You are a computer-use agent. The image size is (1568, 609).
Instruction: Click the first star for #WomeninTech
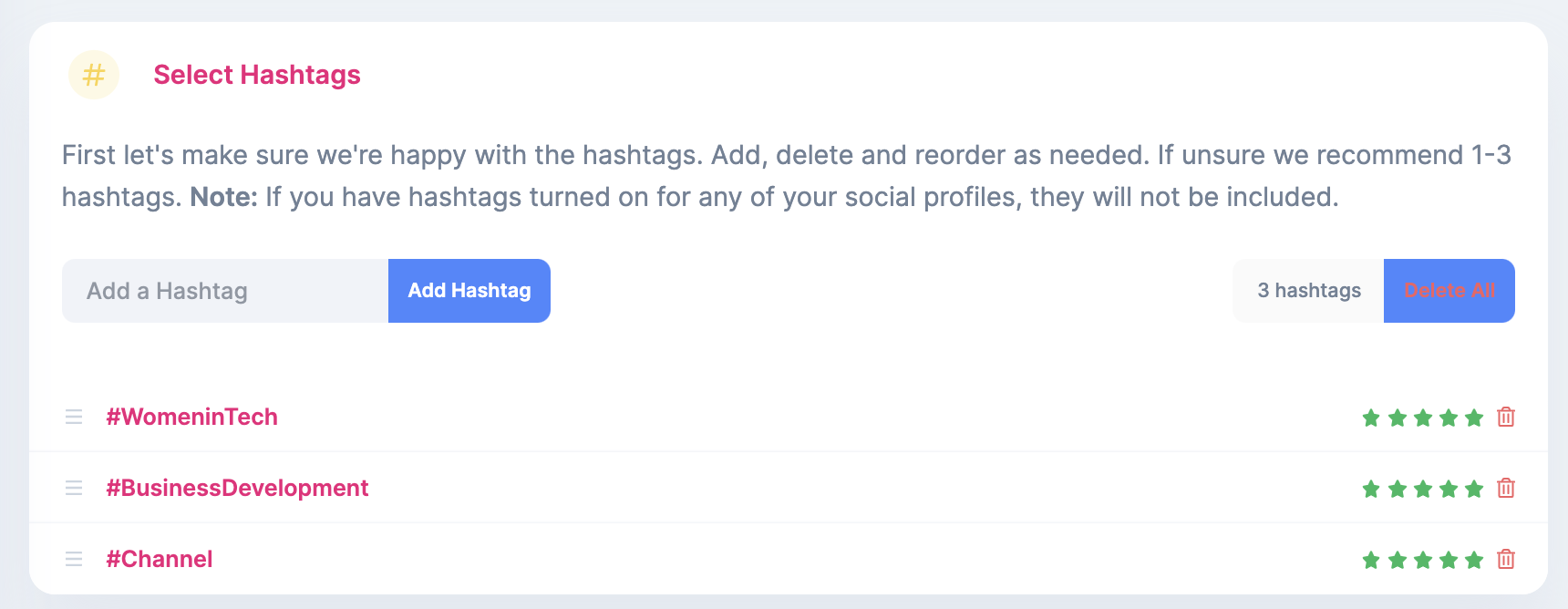click(1371, 418)
